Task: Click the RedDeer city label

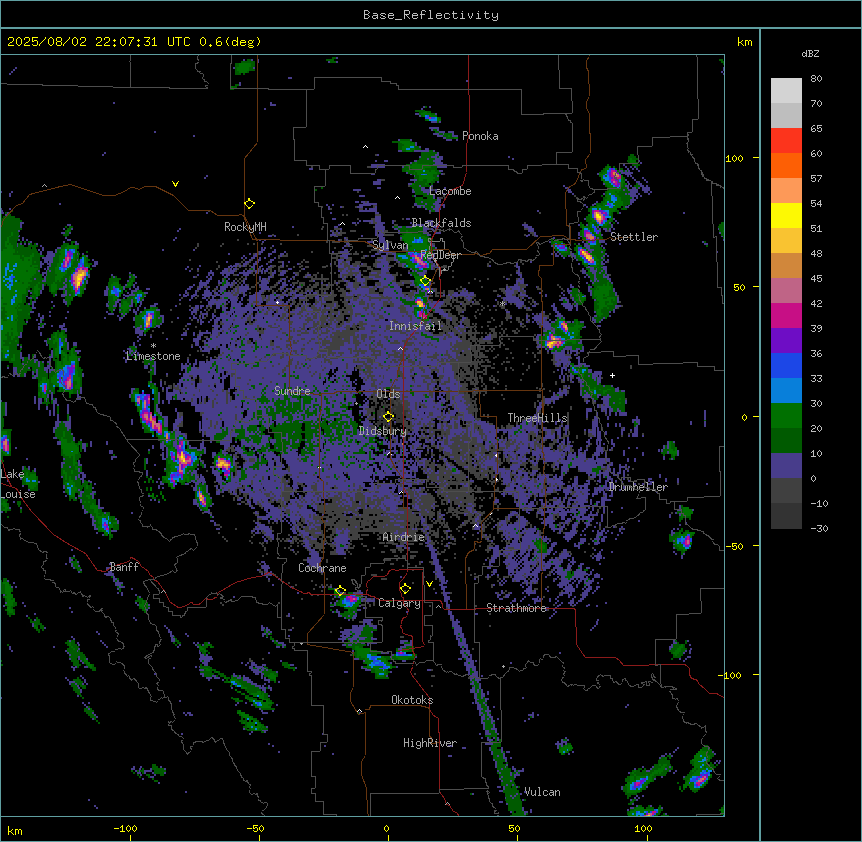Action: [x=440, y=255]
